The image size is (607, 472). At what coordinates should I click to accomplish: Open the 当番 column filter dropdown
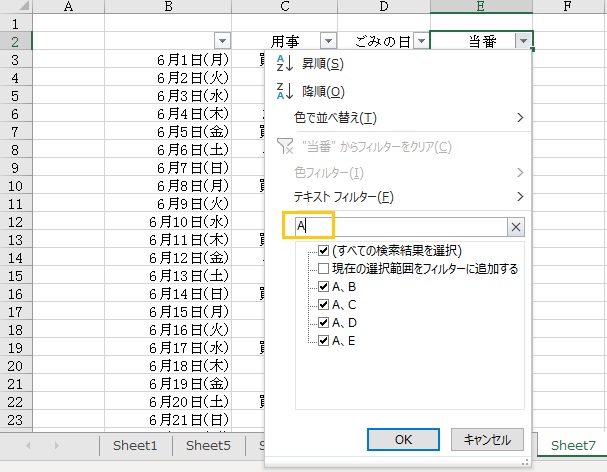(524, 41)
